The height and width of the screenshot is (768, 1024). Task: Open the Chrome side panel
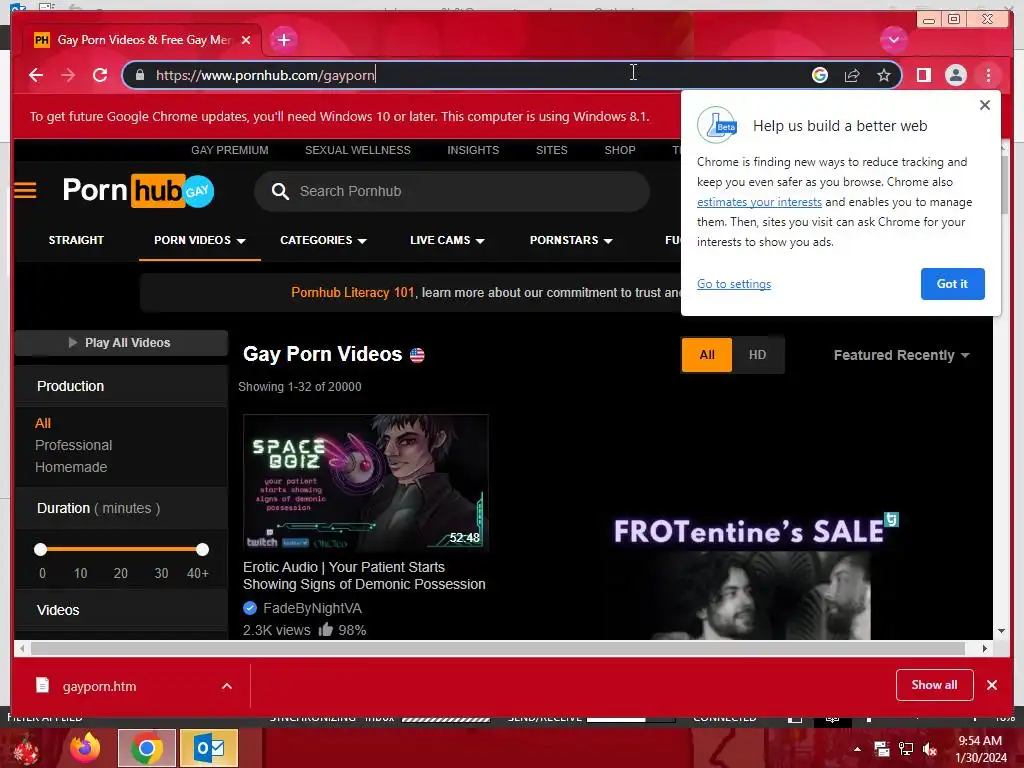pos(923,75)
